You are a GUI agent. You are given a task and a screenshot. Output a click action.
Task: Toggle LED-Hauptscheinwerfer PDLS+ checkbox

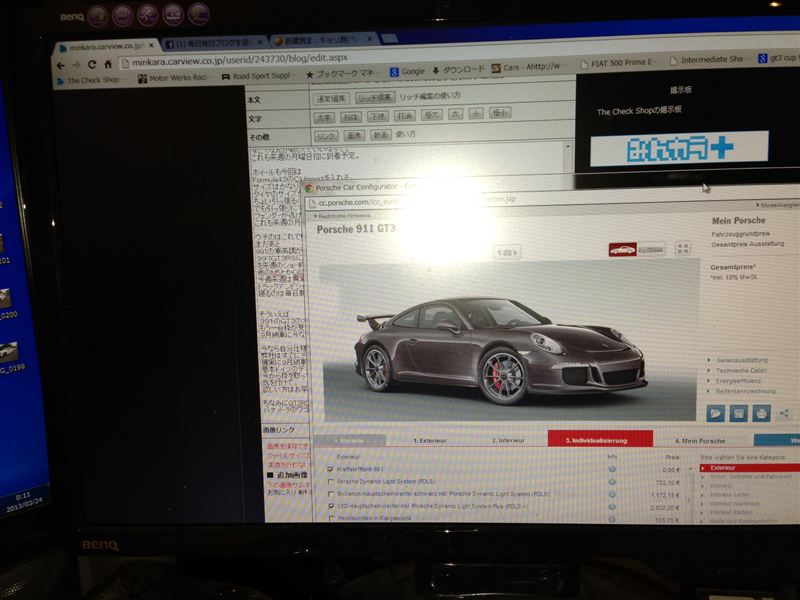(x=331, y=507)
